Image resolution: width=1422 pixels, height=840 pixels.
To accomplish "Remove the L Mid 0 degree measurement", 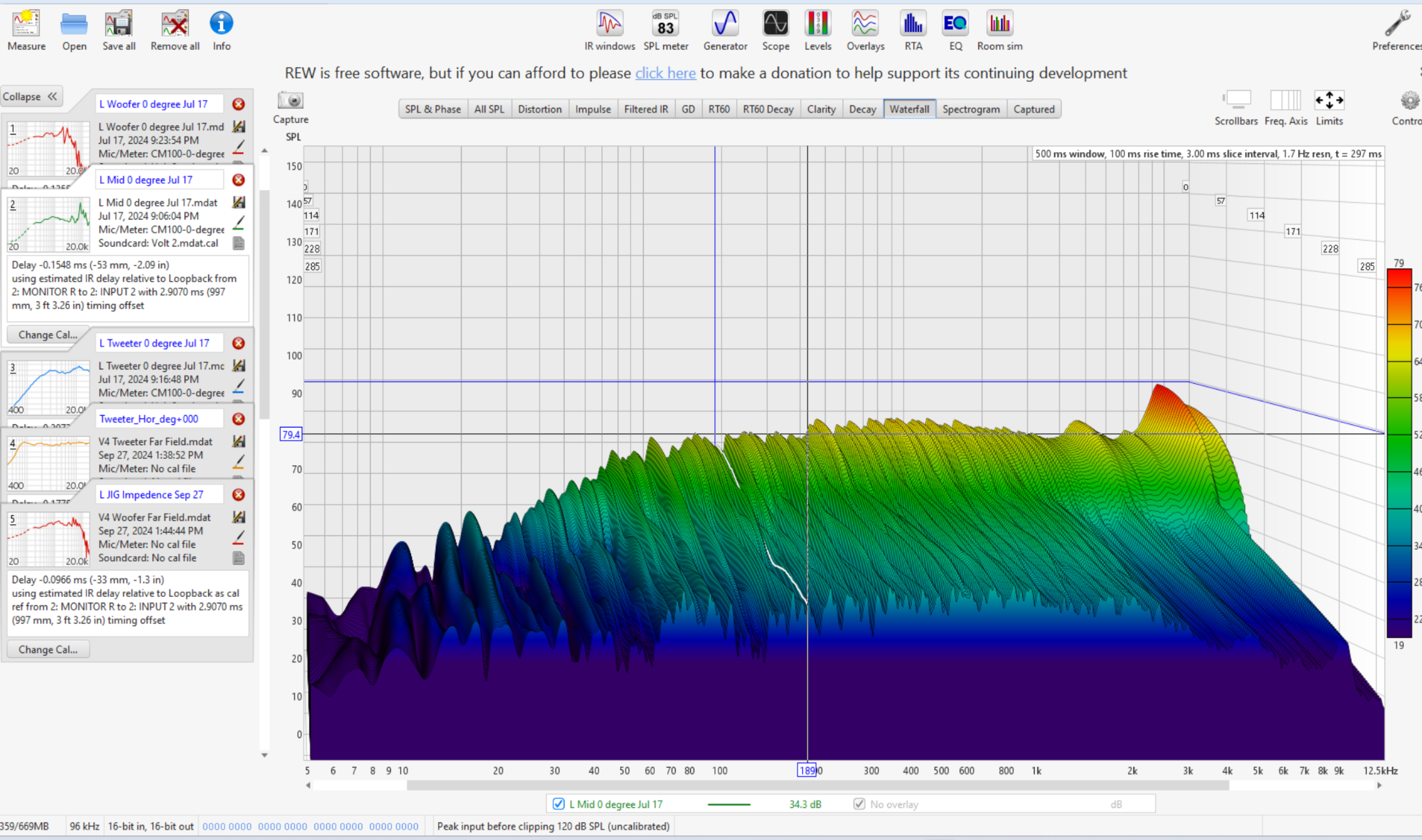I will (x=238, y=180).
